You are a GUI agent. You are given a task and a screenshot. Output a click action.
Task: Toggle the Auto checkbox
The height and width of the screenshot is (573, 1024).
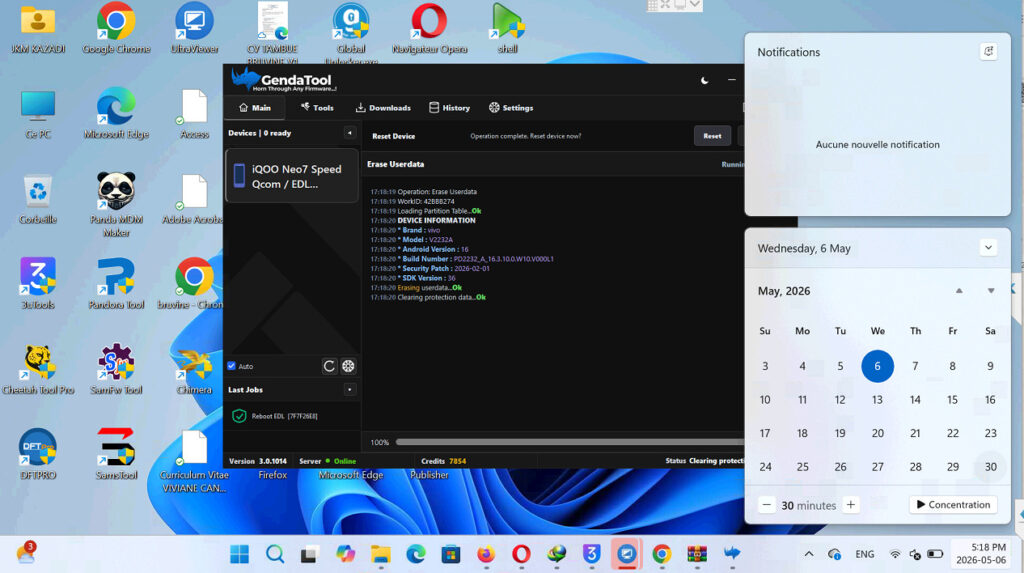click(231, 366)
